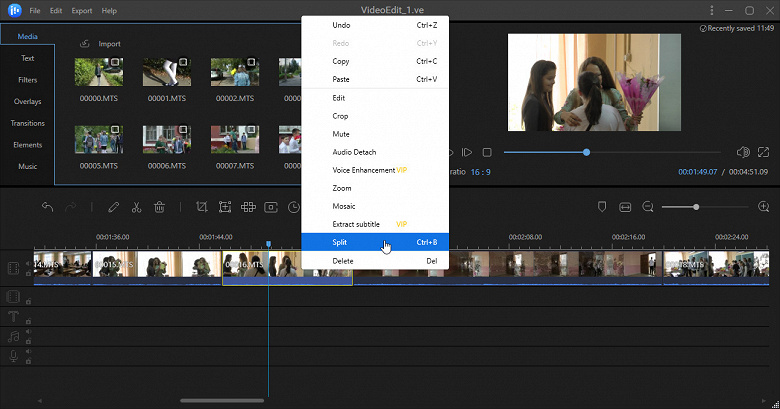Toggle the preview volume speaker icon
Viewport: 780px width, 409px height.
tap(742, 152)
